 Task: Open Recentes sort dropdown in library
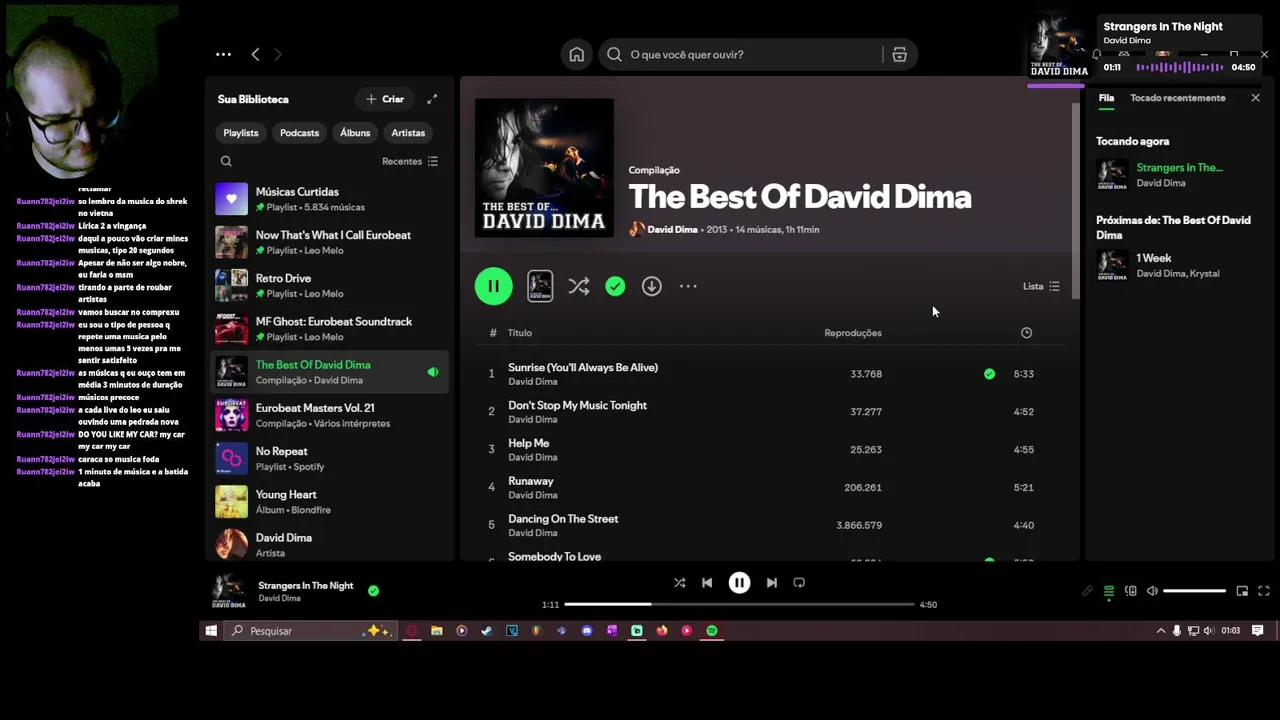(x=410, y=161)
